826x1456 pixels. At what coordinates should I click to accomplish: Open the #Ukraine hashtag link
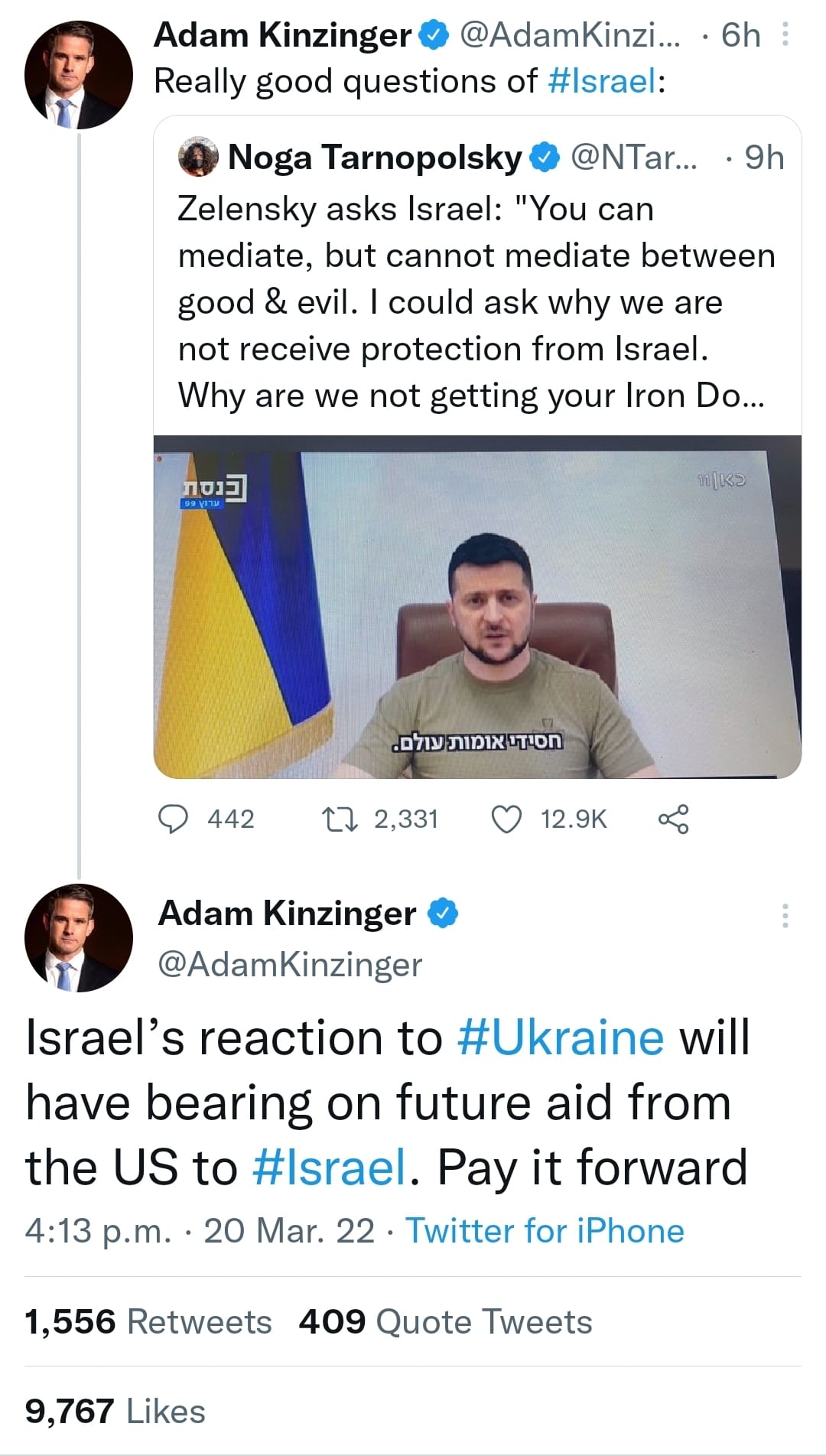[561, 1038]
